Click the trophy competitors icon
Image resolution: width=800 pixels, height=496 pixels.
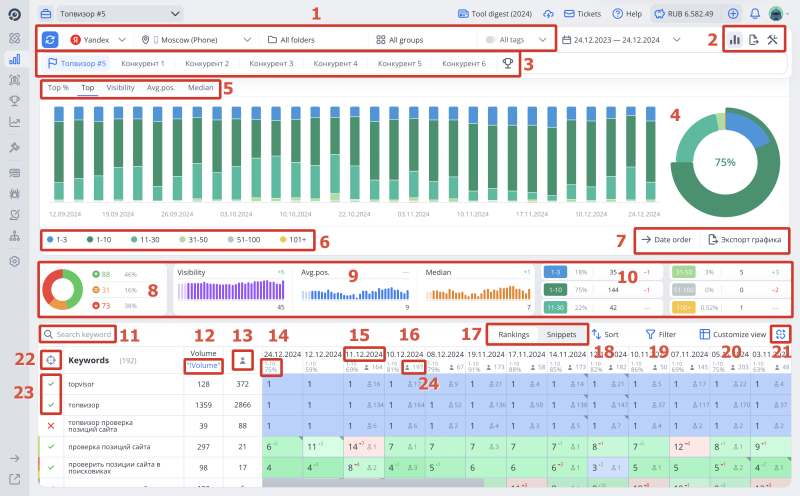point(508,63)
